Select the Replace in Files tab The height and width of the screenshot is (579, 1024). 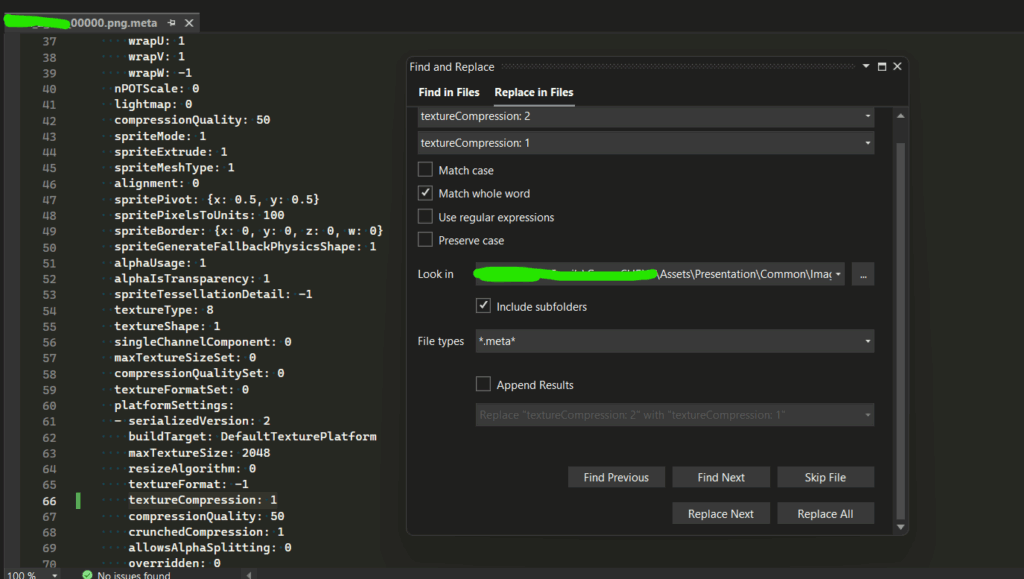tap(534, 93)
